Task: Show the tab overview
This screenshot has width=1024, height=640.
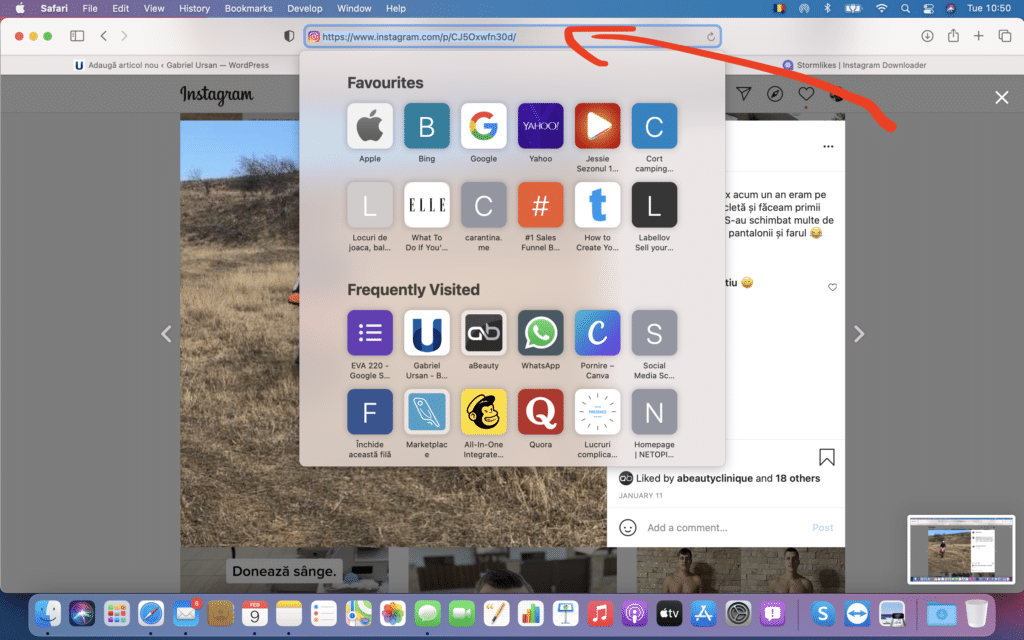Action: [x=1004, y=36]
